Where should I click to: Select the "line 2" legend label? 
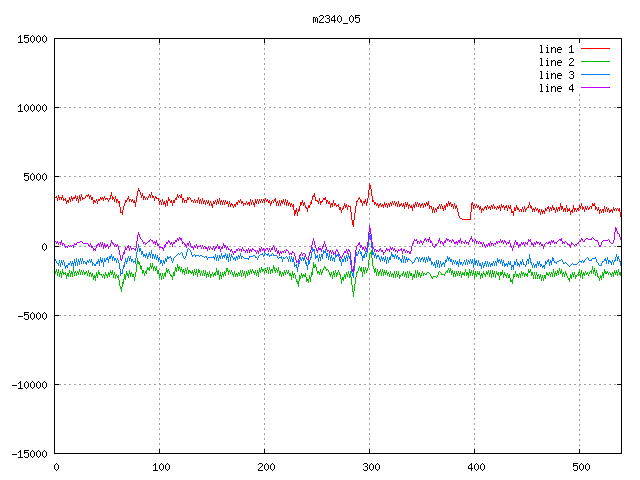tap(556, 62)
